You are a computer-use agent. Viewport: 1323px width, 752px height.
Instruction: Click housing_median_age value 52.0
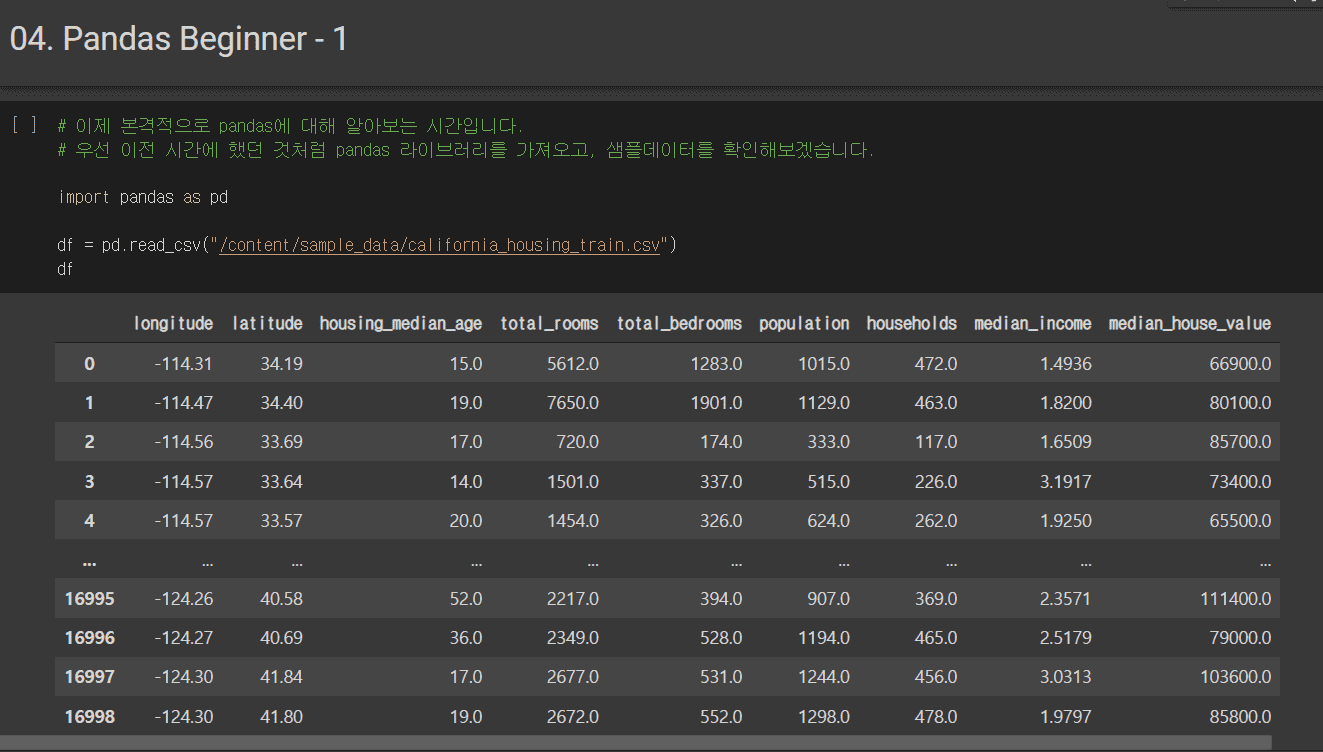[x=466, y=599]
